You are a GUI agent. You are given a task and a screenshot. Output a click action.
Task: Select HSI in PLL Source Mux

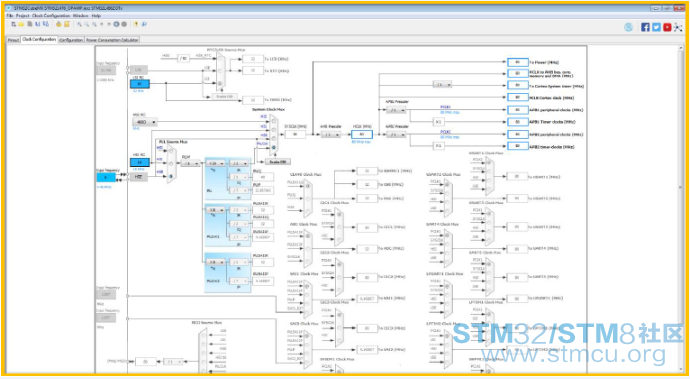click(171, 163)
